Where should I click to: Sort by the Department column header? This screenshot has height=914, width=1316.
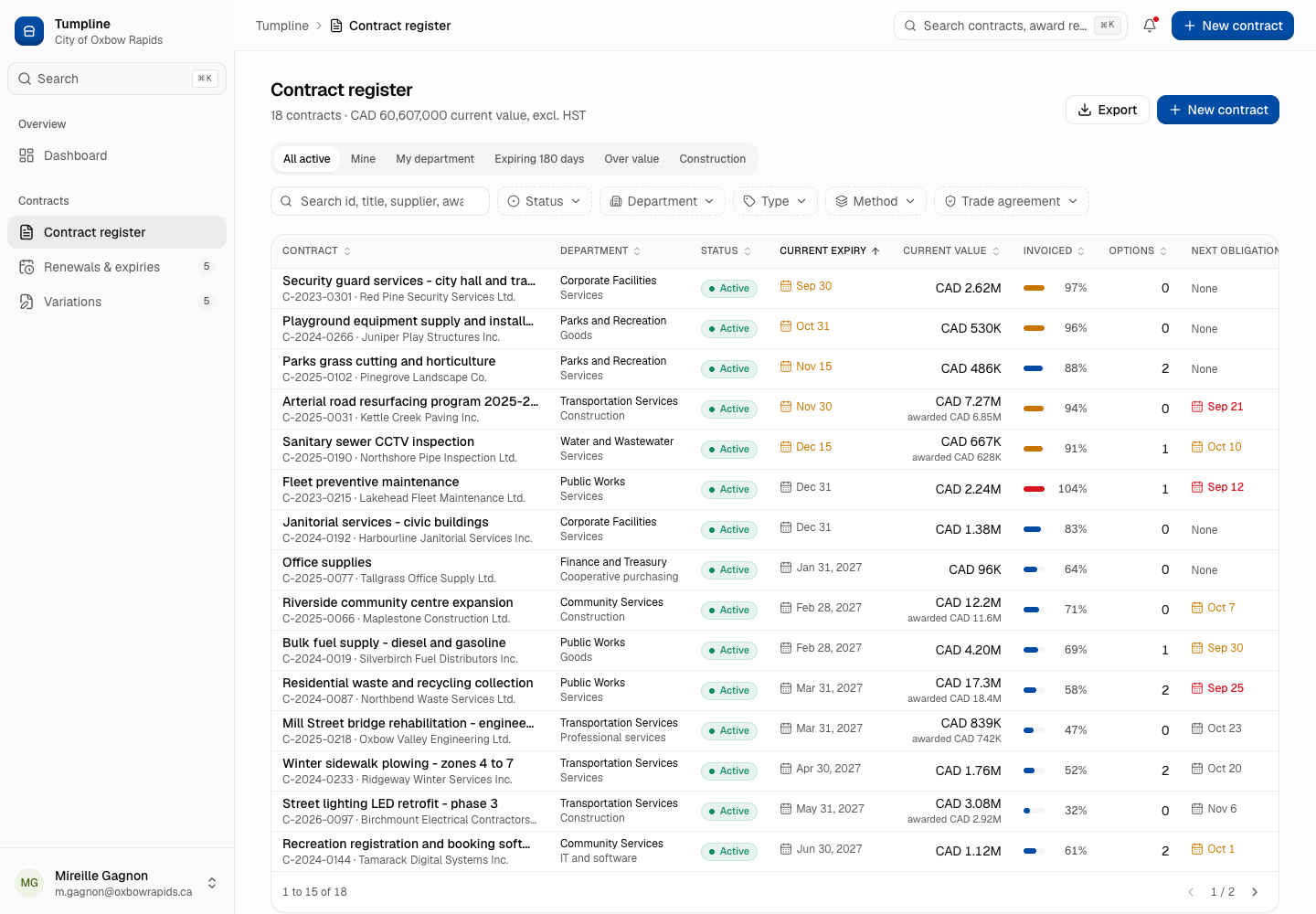tap(600, 250)
